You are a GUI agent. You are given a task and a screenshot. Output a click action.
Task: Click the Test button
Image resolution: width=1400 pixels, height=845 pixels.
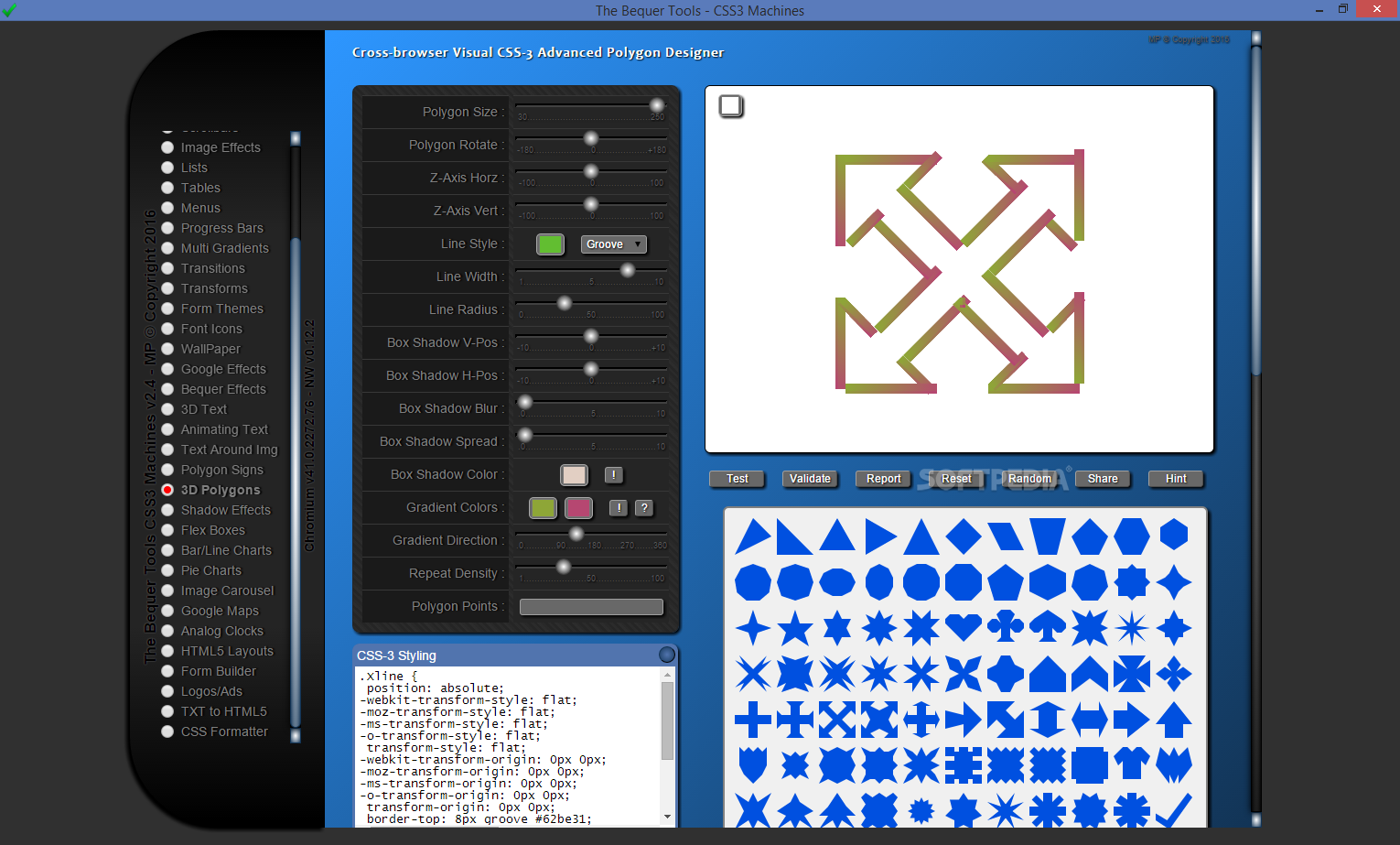click(738, 479)
